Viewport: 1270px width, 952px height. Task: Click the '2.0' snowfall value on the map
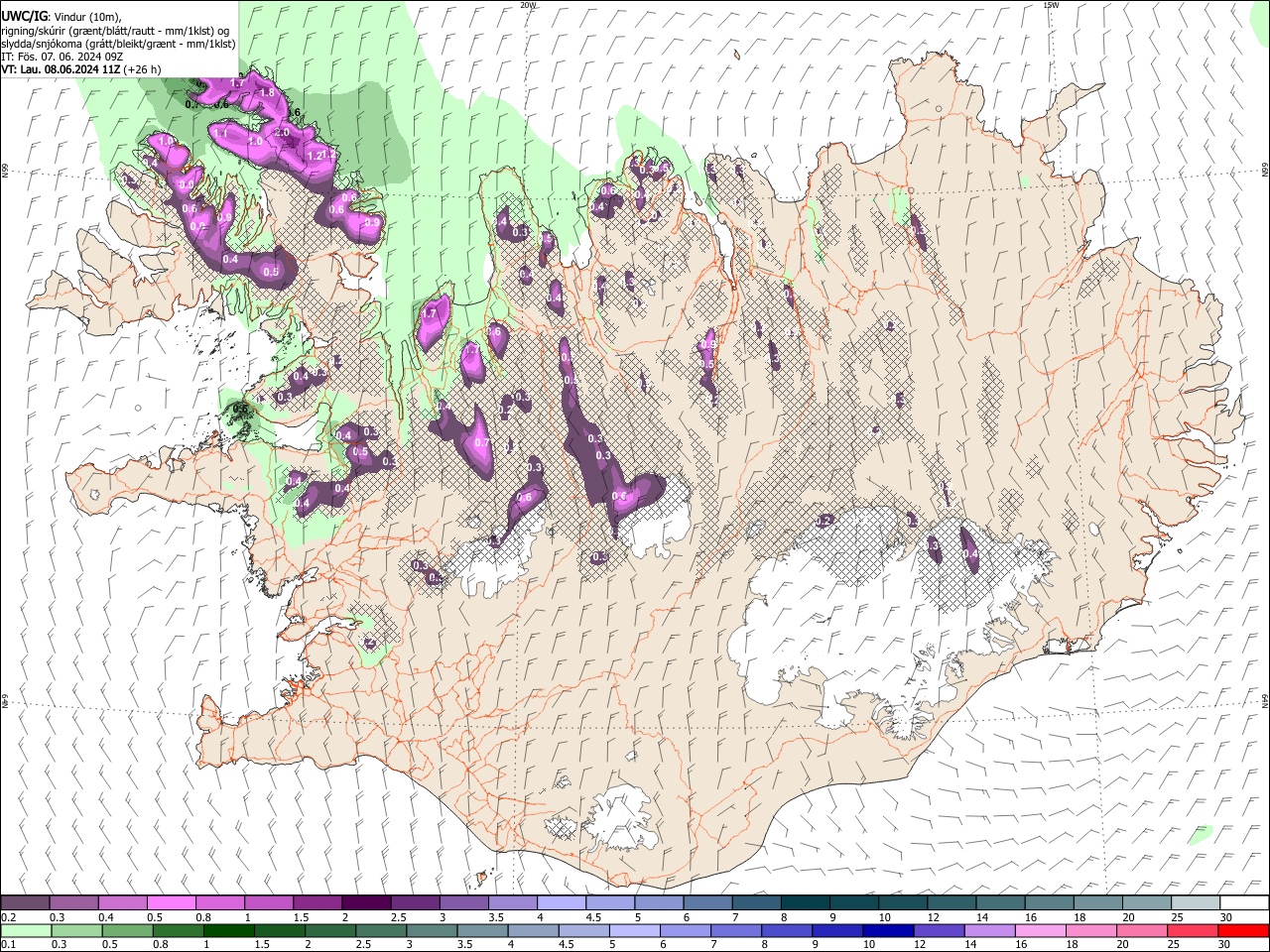click(x=282, y=132)
